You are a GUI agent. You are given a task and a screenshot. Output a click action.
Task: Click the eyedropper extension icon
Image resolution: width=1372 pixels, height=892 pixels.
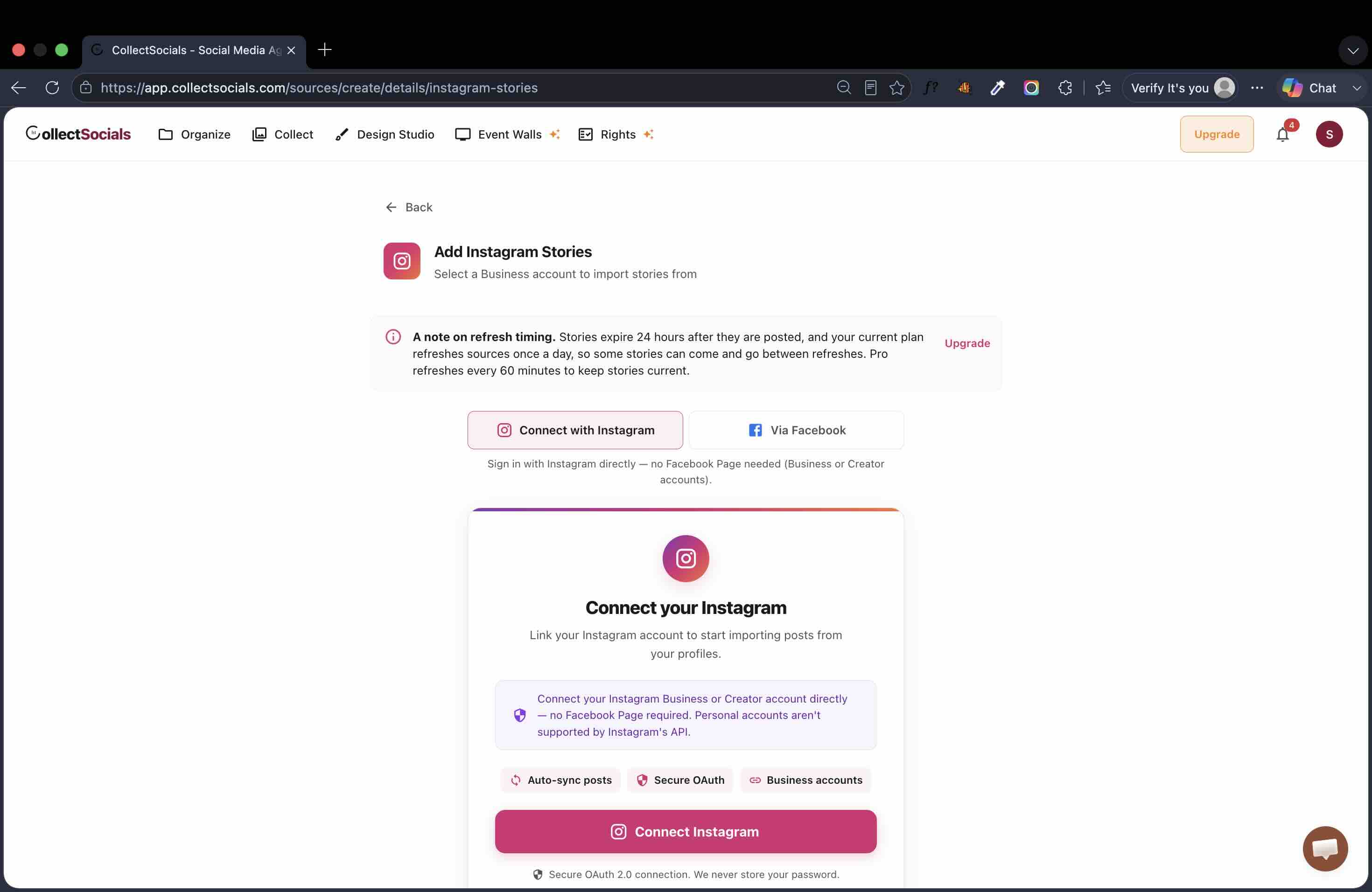pyautogui.click(x=997, y=88)
